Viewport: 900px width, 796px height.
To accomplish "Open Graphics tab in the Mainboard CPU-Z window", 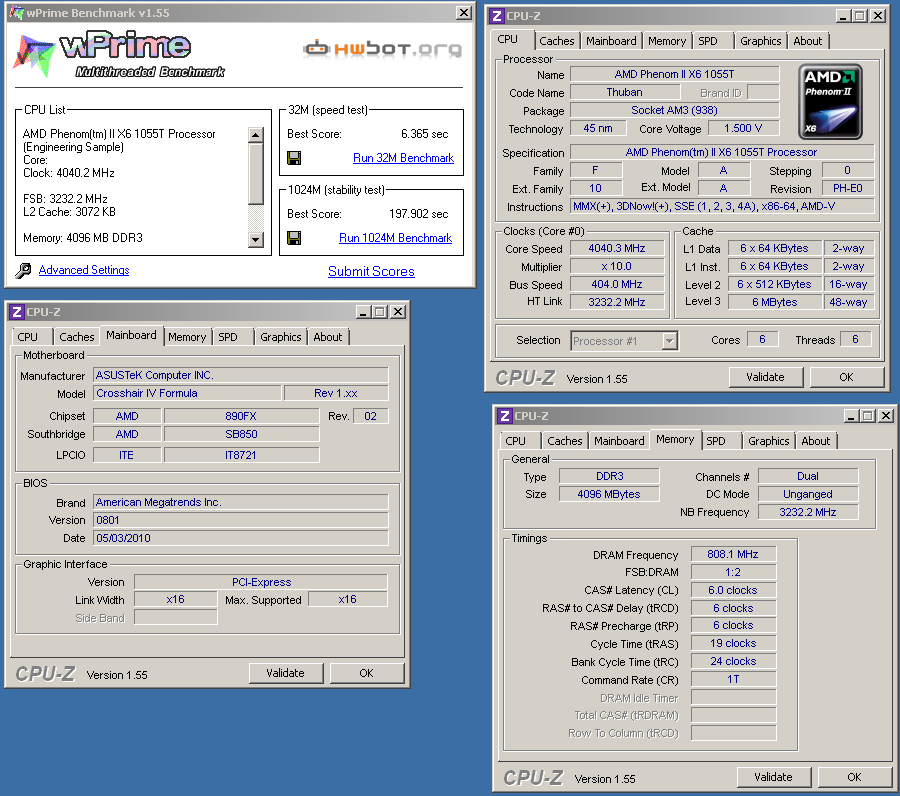I will 280,337.
